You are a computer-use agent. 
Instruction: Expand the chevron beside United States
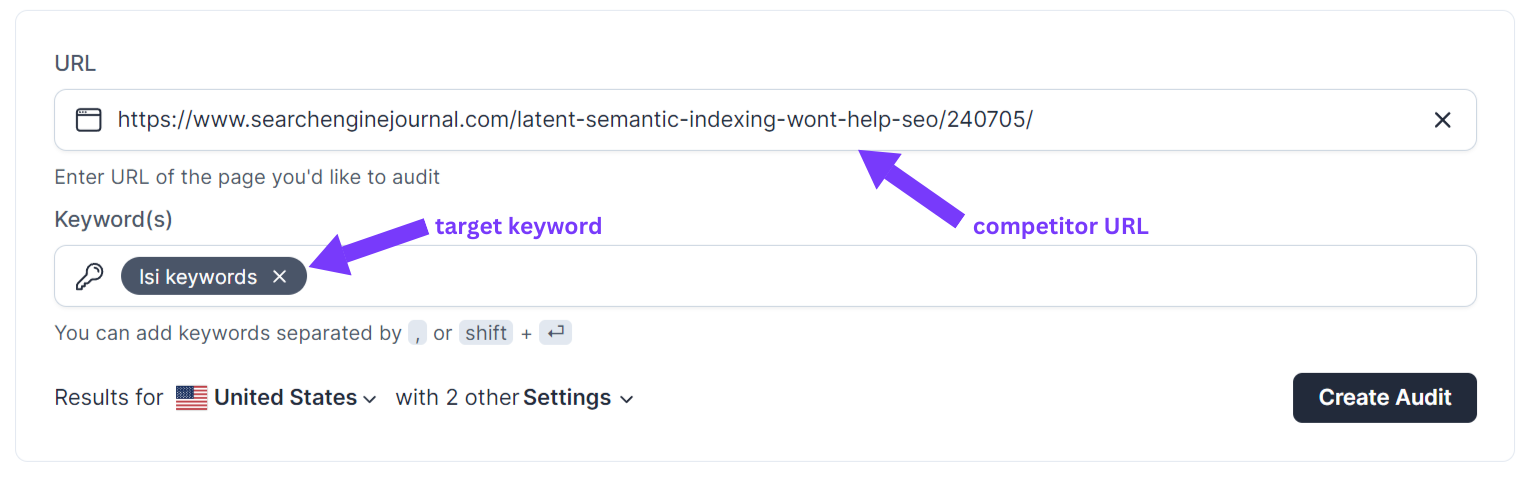click(370, 399)
